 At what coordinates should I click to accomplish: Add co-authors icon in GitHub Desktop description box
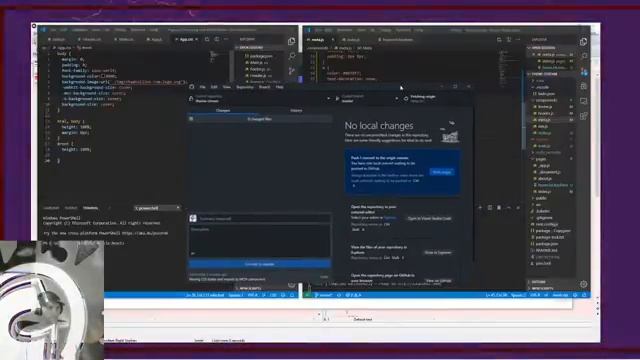(193, 253)
